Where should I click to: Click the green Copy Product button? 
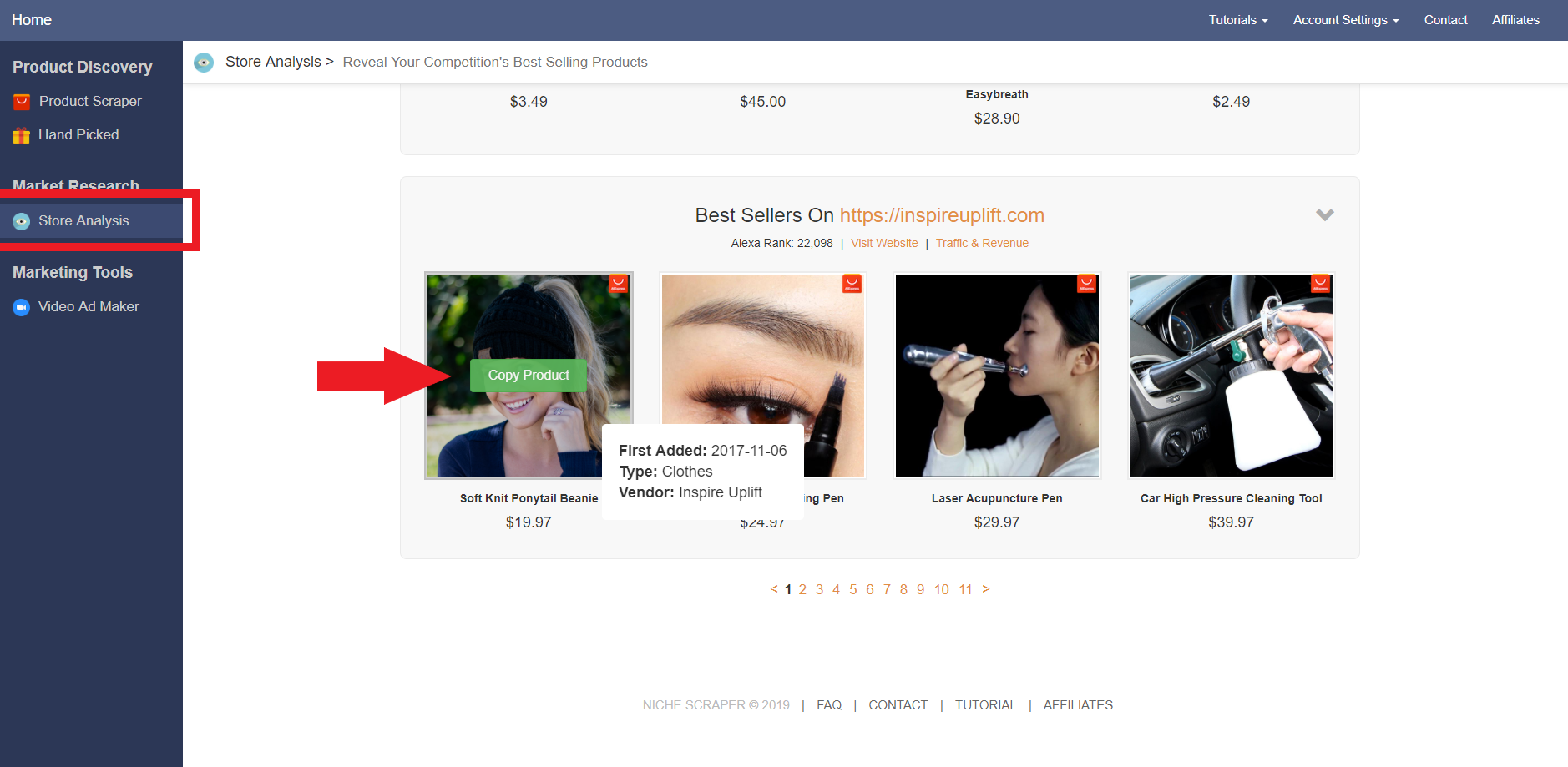[x=529, y=376]
